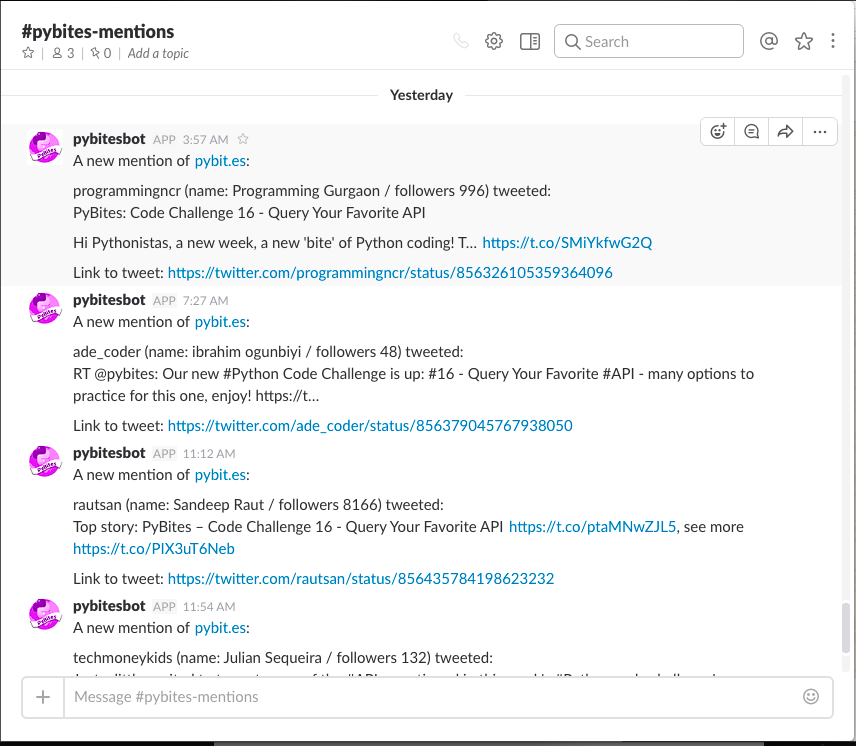Image resolution: width=856 pixels, height=746 pixels.
Task: Open mentions and reactions @ icon
Action: tap(769, 41)
